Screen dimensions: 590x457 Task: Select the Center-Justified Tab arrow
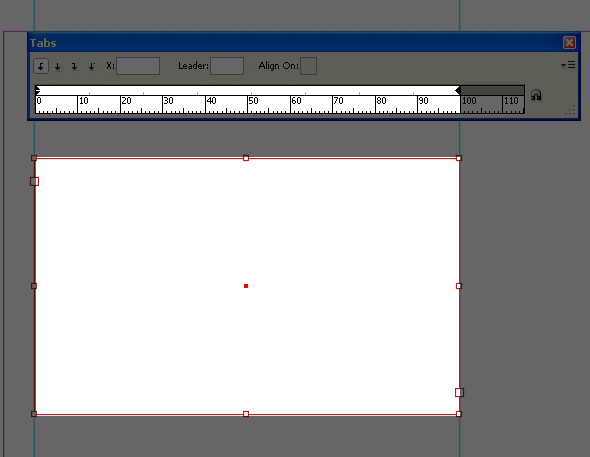58,67
